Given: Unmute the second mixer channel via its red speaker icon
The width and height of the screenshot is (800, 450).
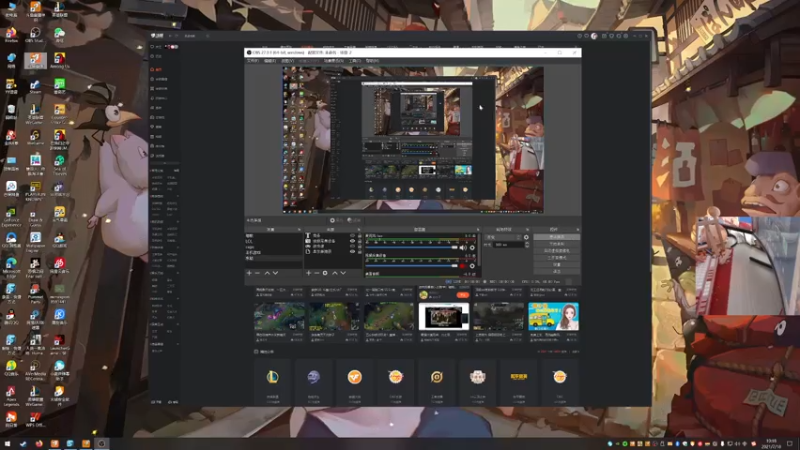Looking at the screenshot, I should (463, 266).
